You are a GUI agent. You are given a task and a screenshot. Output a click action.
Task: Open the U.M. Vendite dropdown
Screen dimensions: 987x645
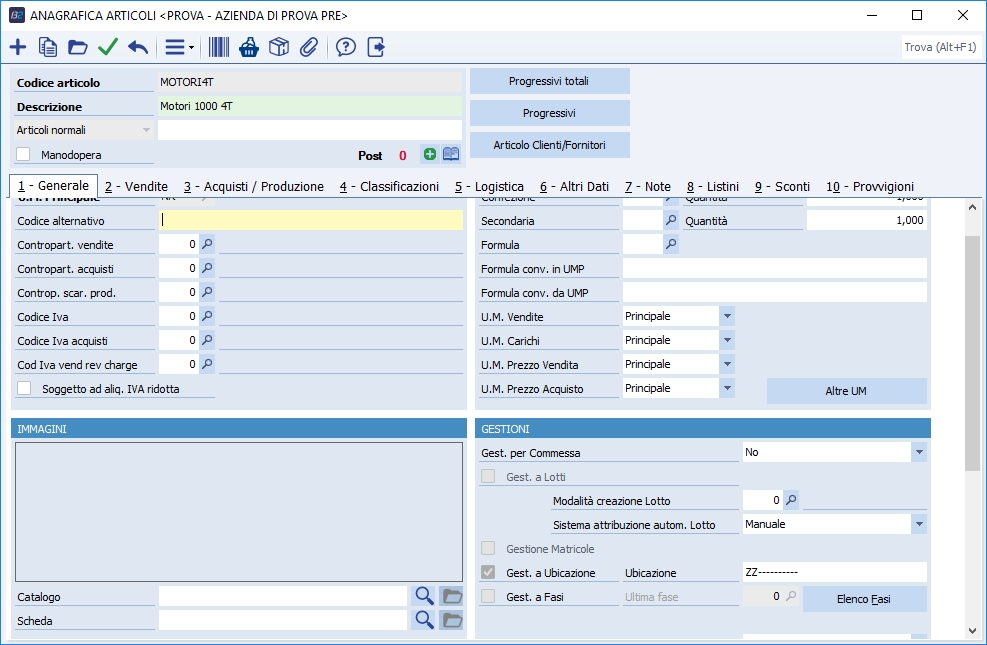pyautogui.click(x=727, y=316)
